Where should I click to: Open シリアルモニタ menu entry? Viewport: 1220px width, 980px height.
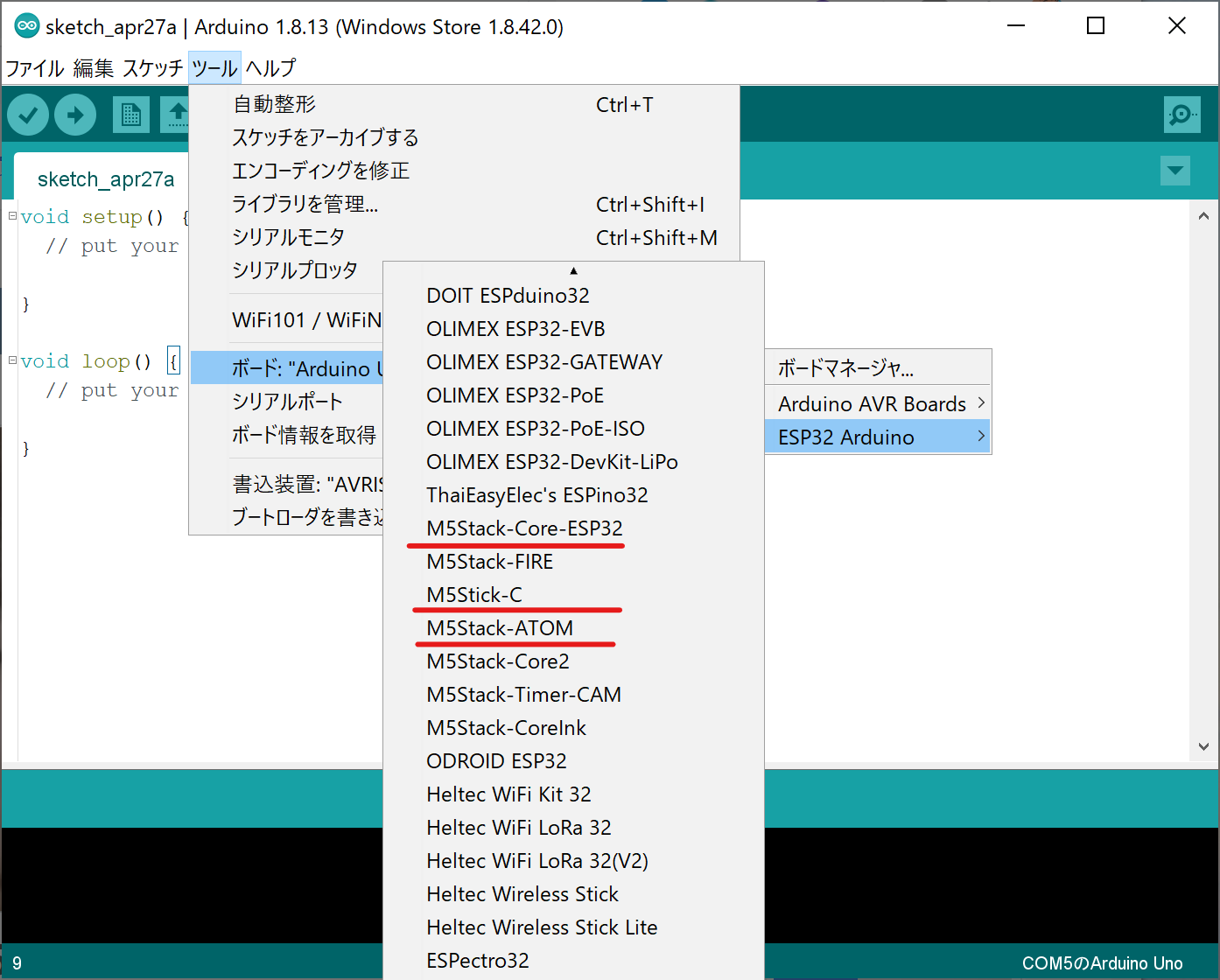coord(464,238)
